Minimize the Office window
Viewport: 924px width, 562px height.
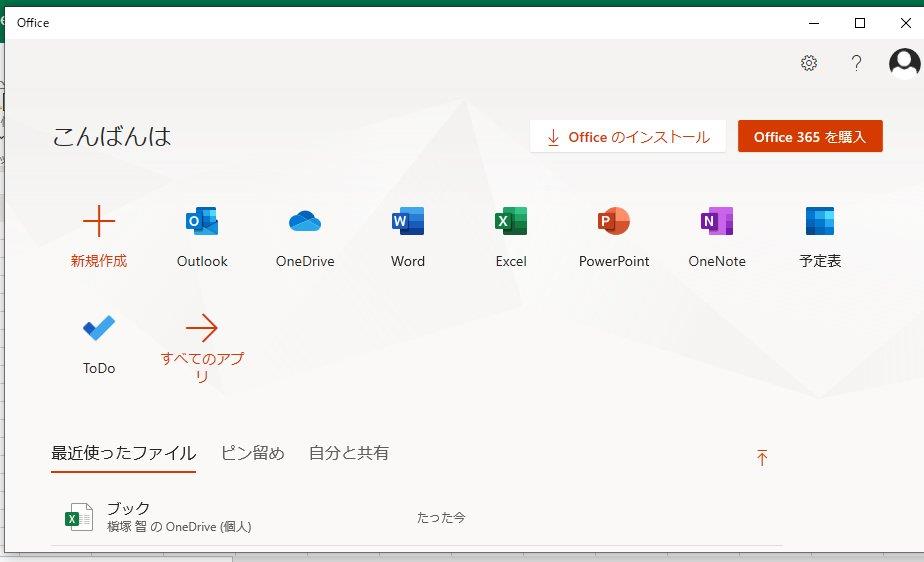(x=814, y=23)
